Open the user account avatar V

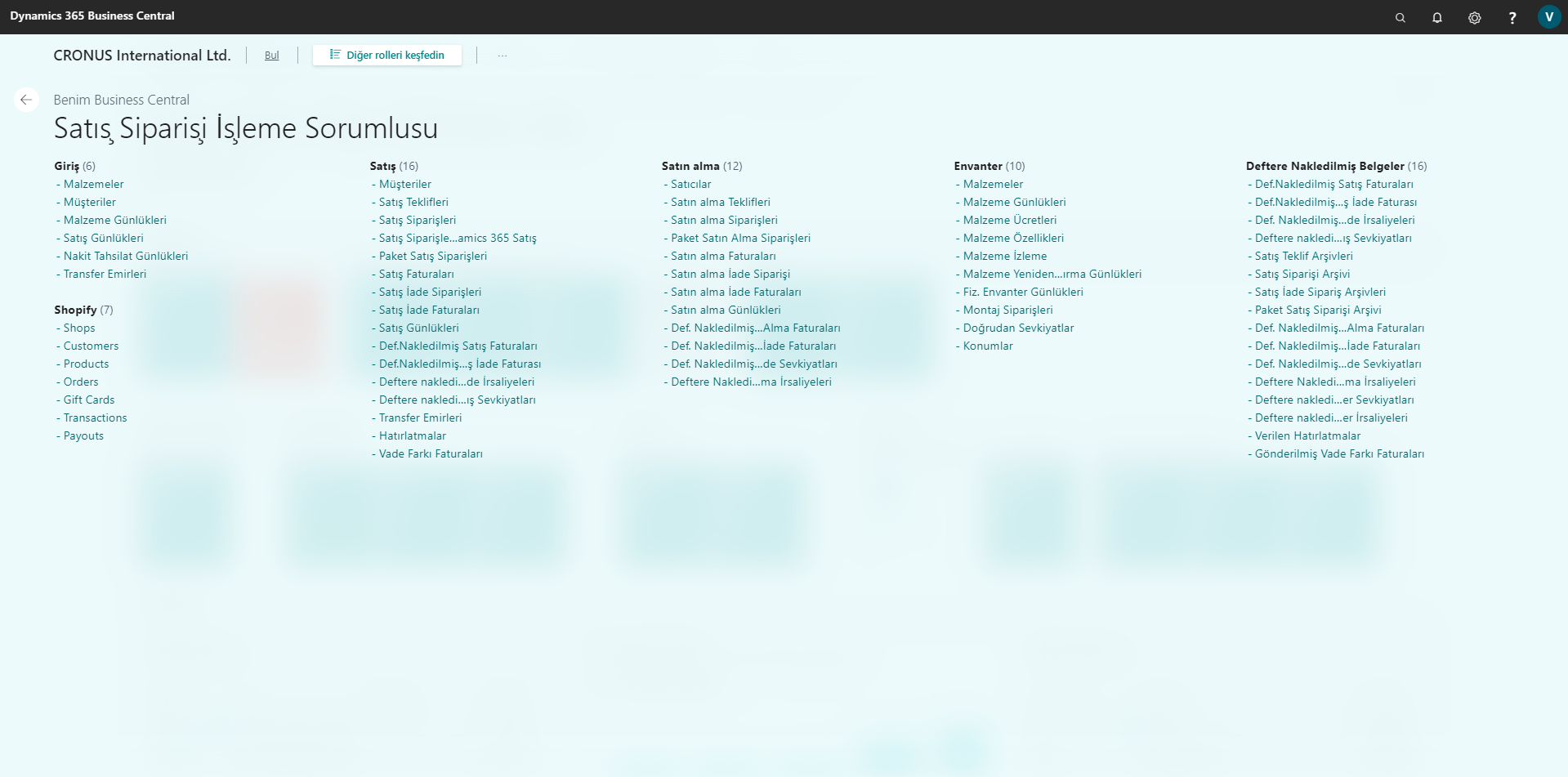1549,16
